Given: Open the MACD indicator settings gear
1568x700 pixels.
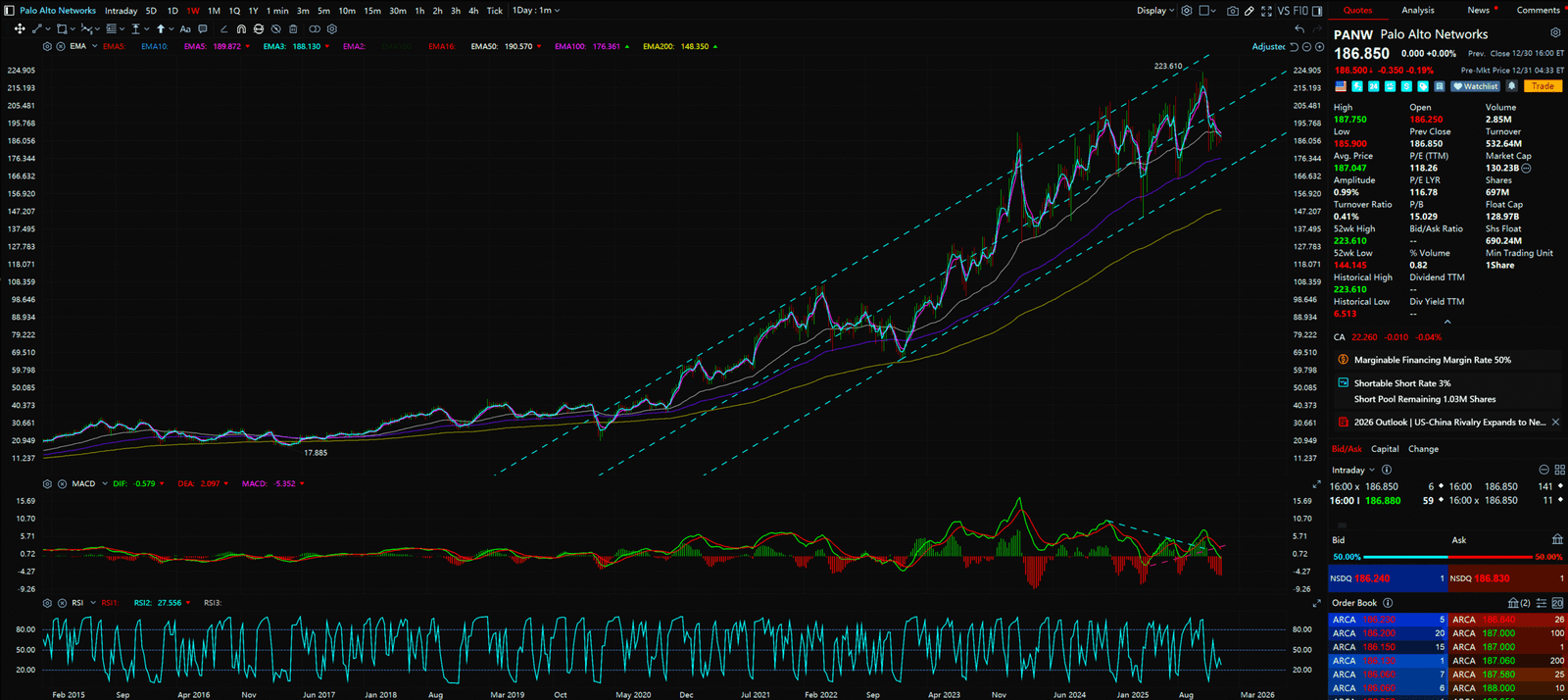Looking at the screenshot, I should 47,483.
